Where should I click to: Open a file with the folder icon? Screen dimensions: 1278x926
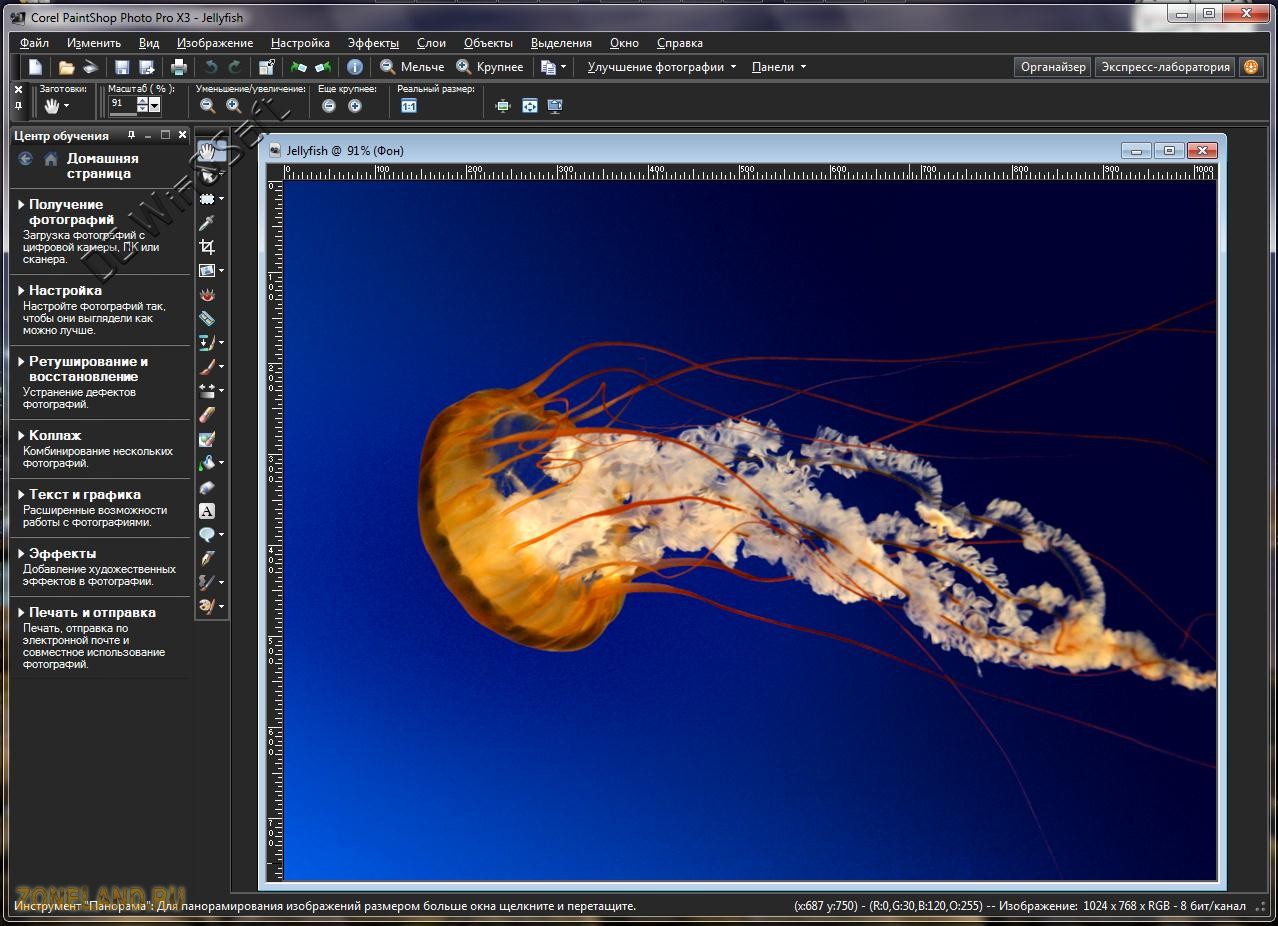(66, 67)
